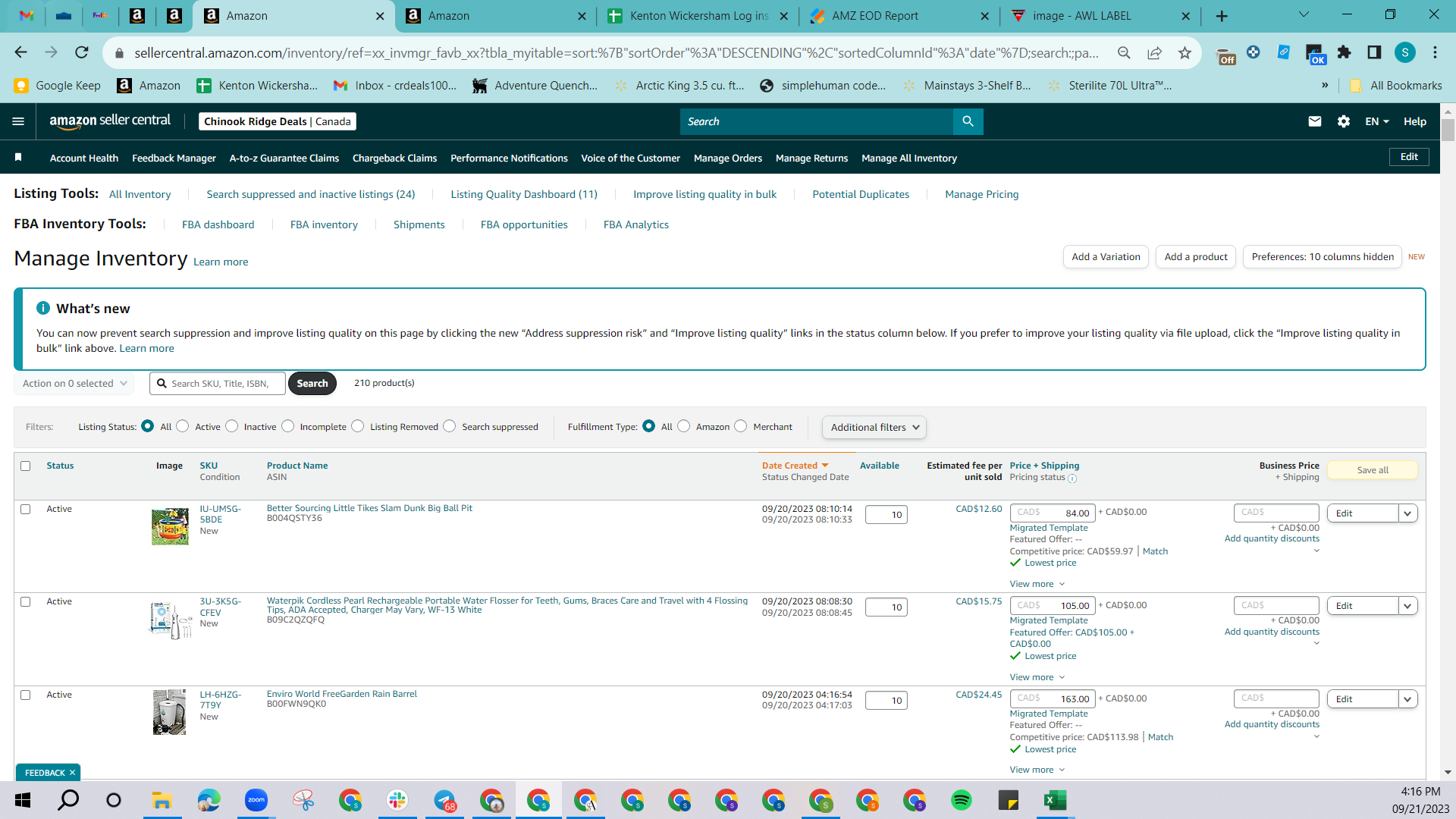This screenshot has width=1456, height=819.
Task: Open Account Health in the favorites bar
Action: (84, 158)
